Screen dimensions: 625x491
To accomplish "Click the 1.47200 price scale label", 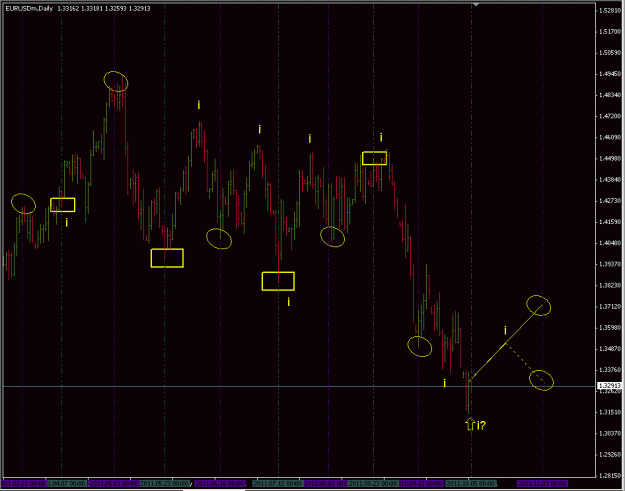I will 610,116.
